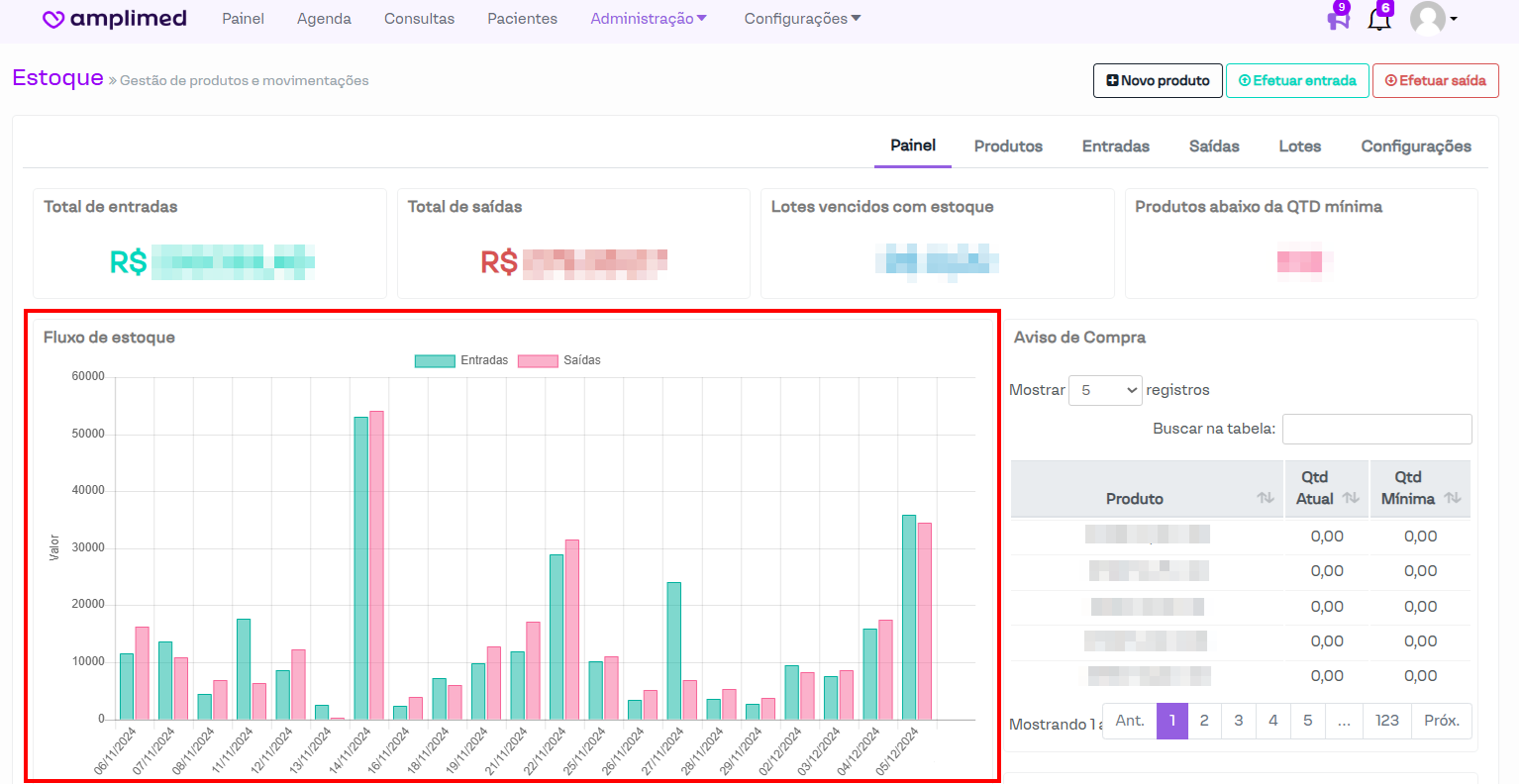Go to page 2 of table
The image size is (1519, 784).
pos(1204,721)
